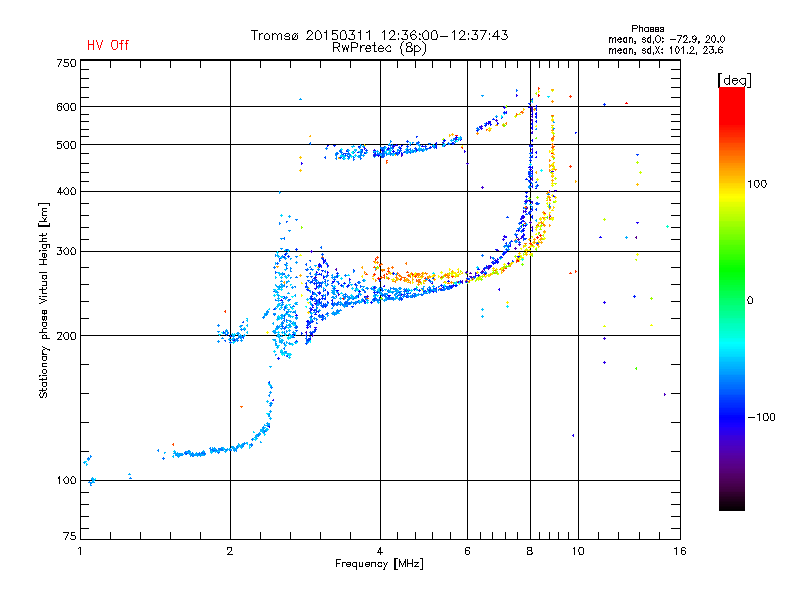Viewport: 800px width, 600px height.
Task: Click the colorbar tick label '0'
Action: pyautogui.click(x=750, y=301)
